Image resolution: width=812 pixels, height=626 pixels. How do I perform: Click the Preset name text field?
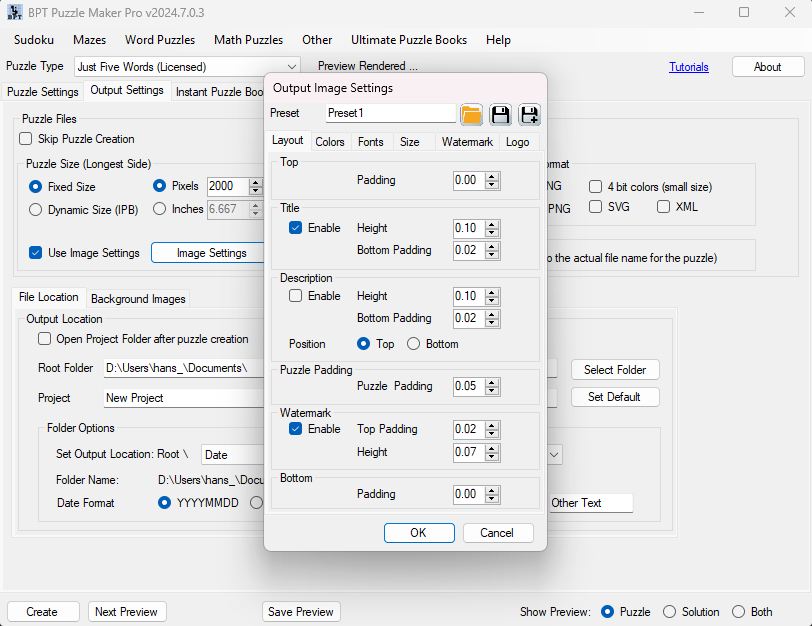click(390, 114)
